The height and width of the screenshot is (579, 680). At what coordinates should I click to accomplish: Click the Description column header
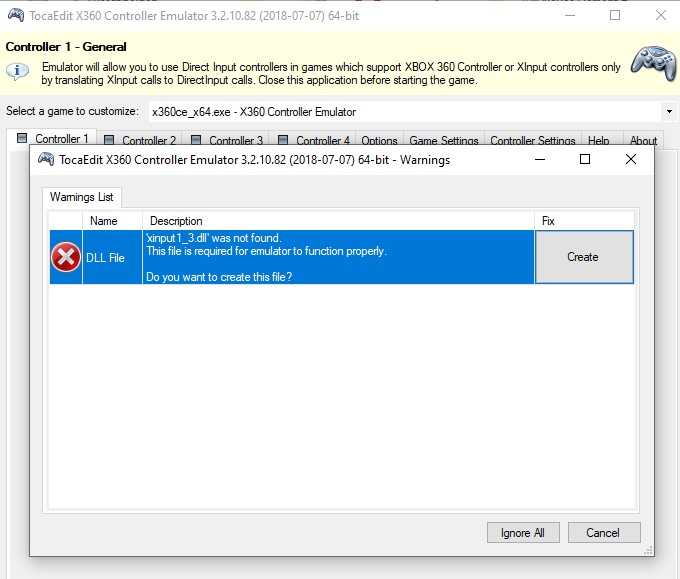coord(338,221)
